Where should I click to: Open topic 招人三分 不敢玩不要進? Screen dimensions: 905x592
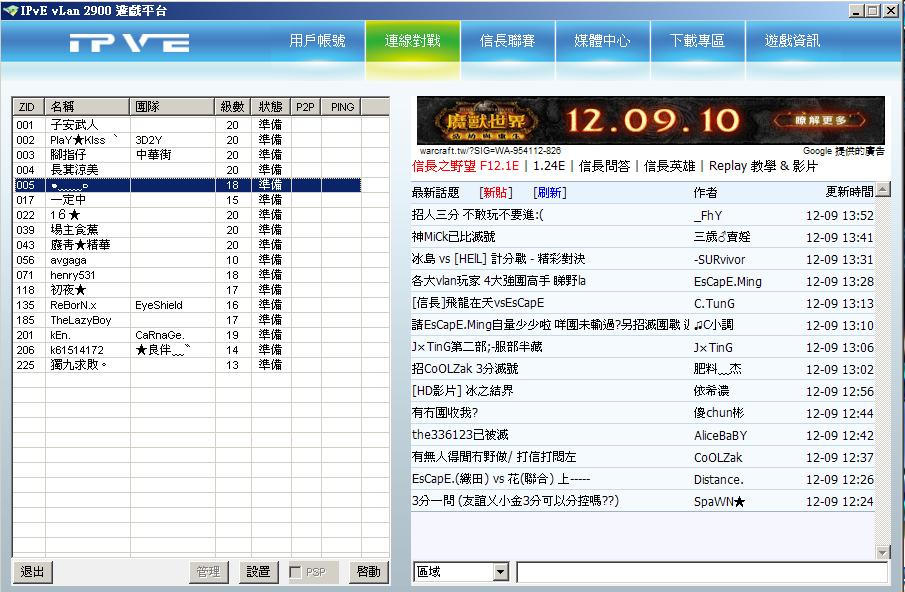pyautogui.click(x=477, y=215)
